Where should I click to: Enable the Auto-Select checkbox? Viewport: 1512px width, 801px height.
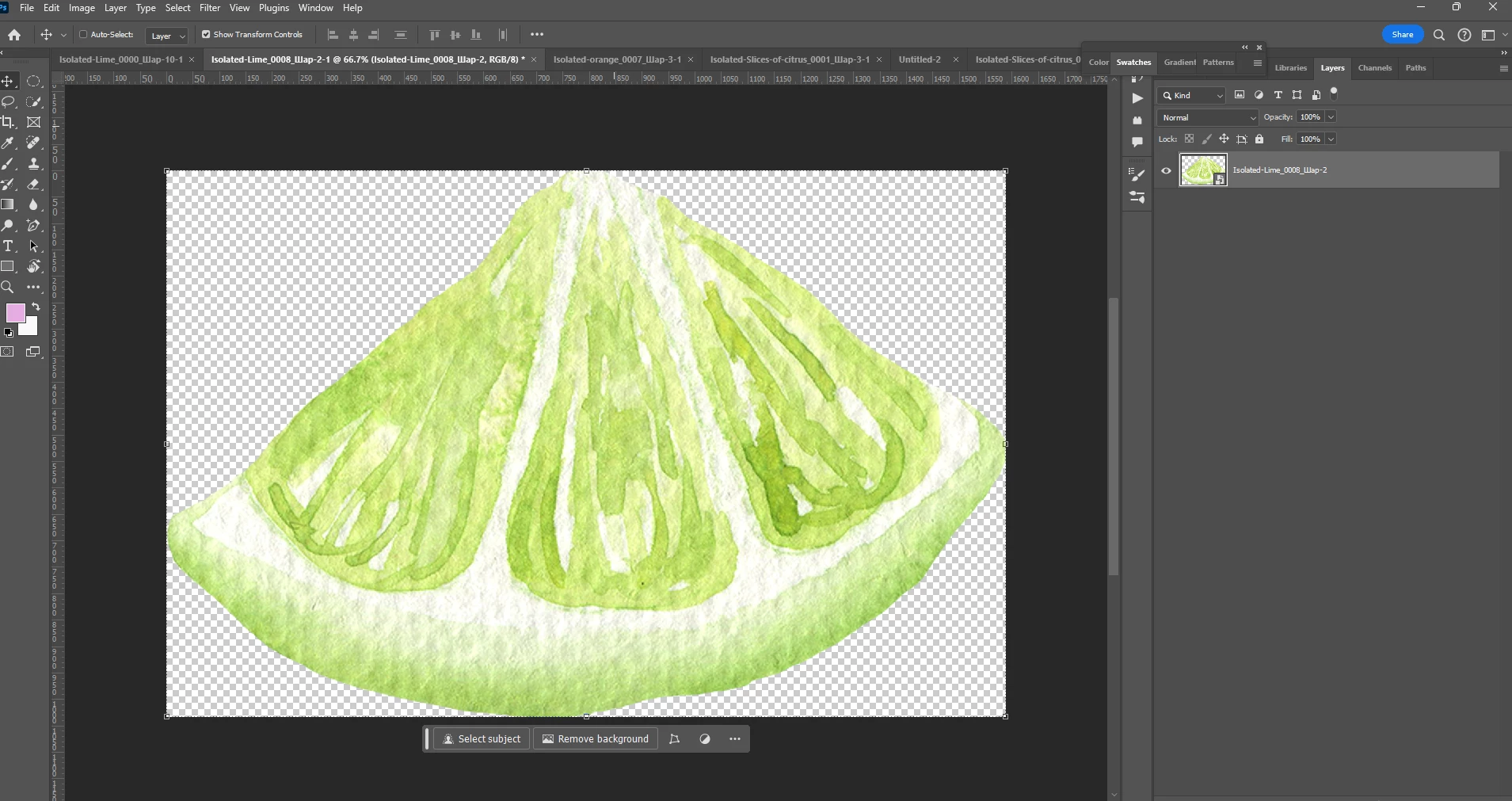(x=83, y=34)
